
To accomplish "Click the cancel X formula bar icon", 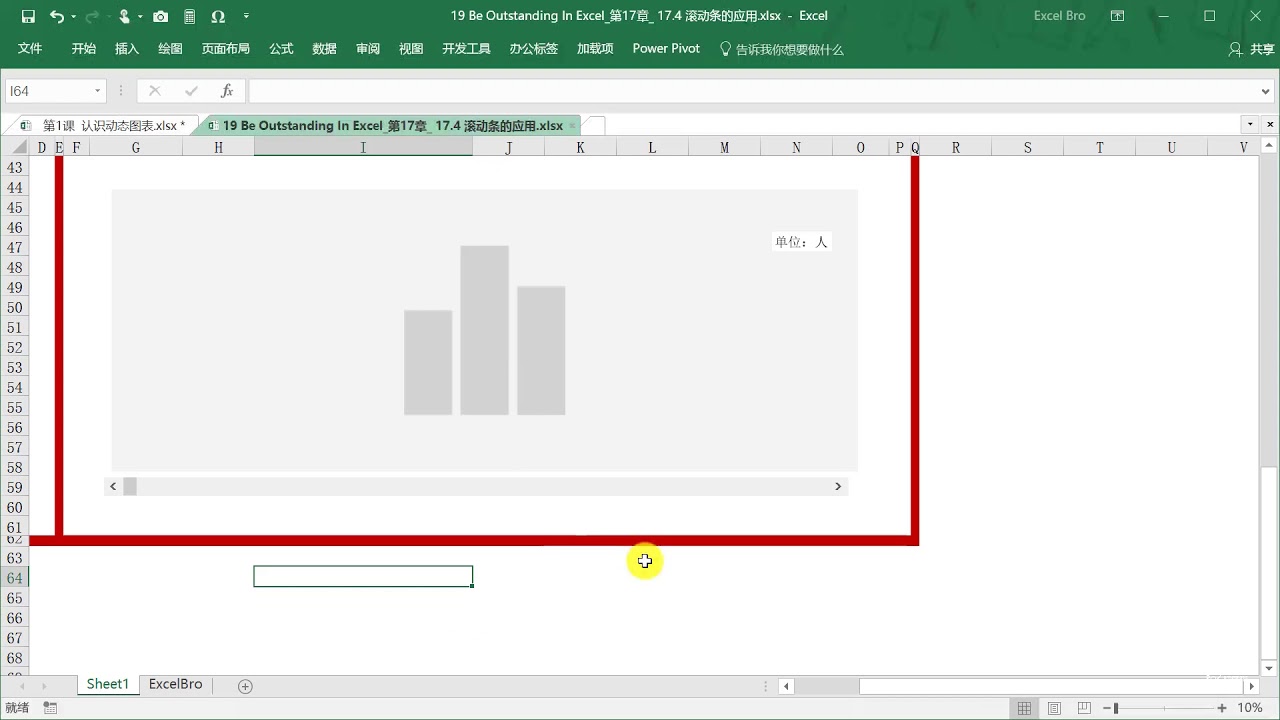I will [x=154, y=91].
